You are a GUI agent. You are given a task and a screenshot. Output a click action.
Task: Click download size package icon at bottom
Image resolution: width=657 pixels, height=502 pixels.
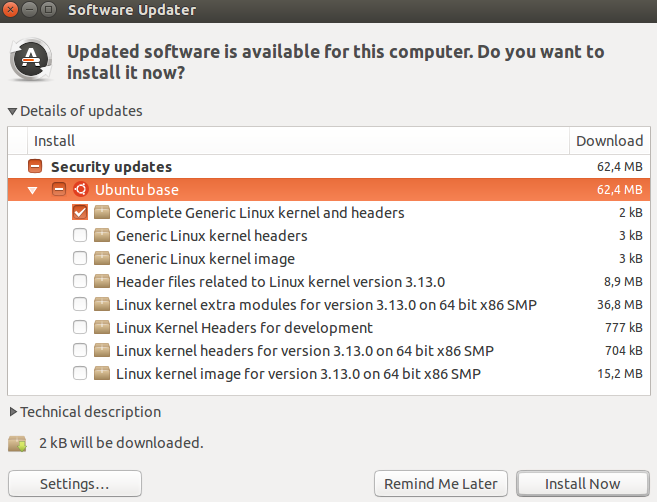click(17, 443)
